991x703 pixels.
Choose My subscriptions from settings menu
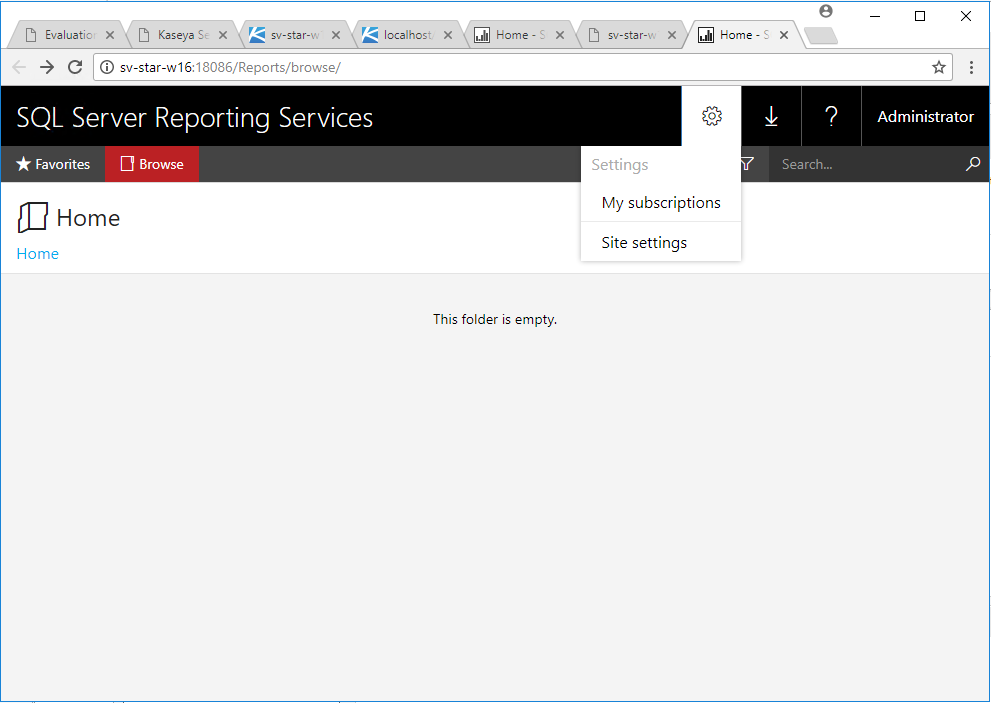pyautogui.click(x=661, y=203)
